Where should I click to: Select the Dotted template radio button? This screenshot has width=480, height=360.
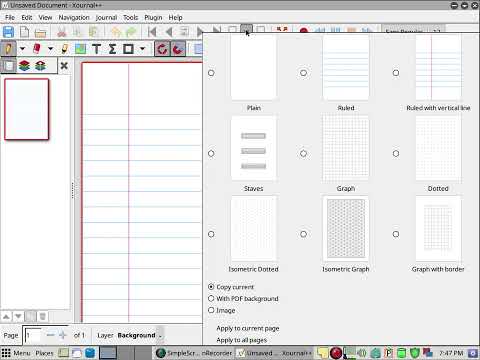(396, 153)
